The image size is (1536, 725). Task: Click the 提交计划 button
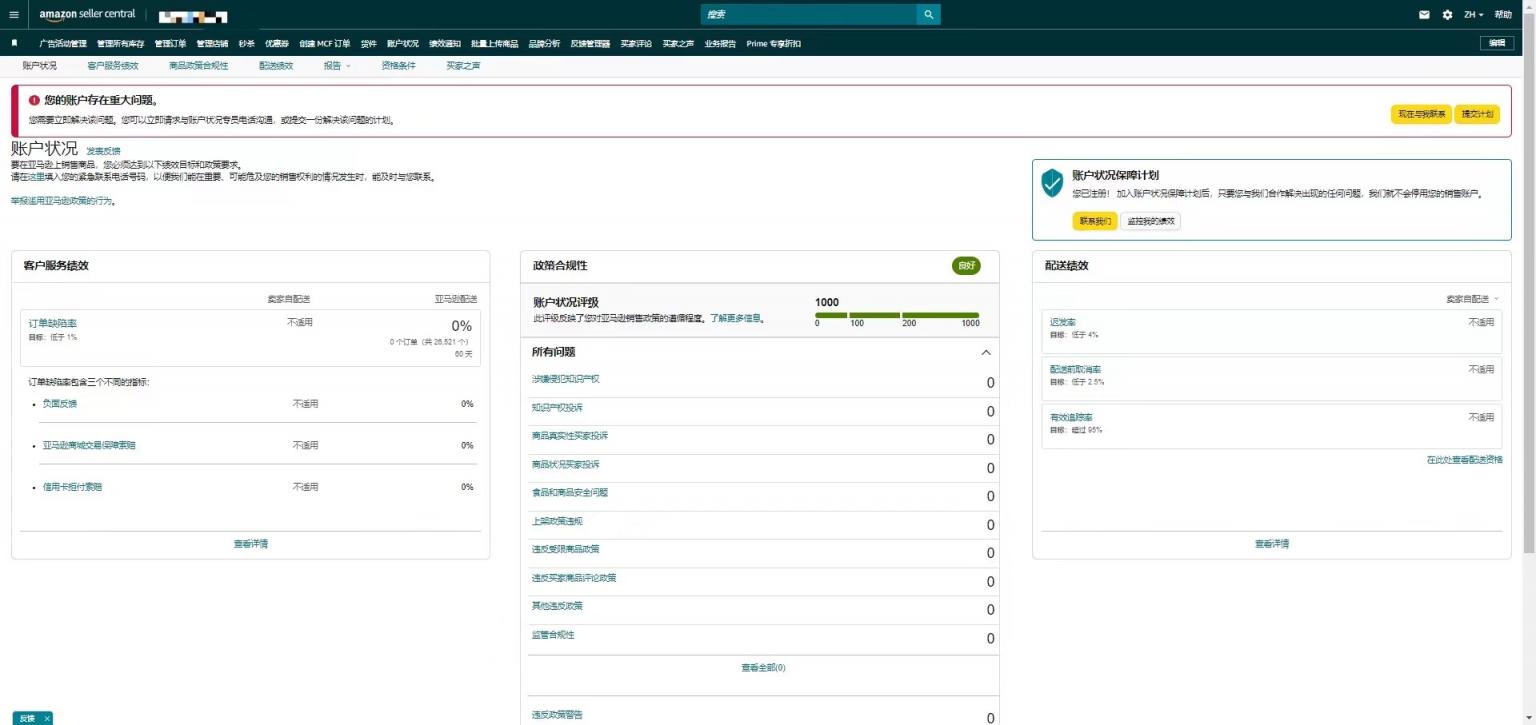[x=1478, y=114]
